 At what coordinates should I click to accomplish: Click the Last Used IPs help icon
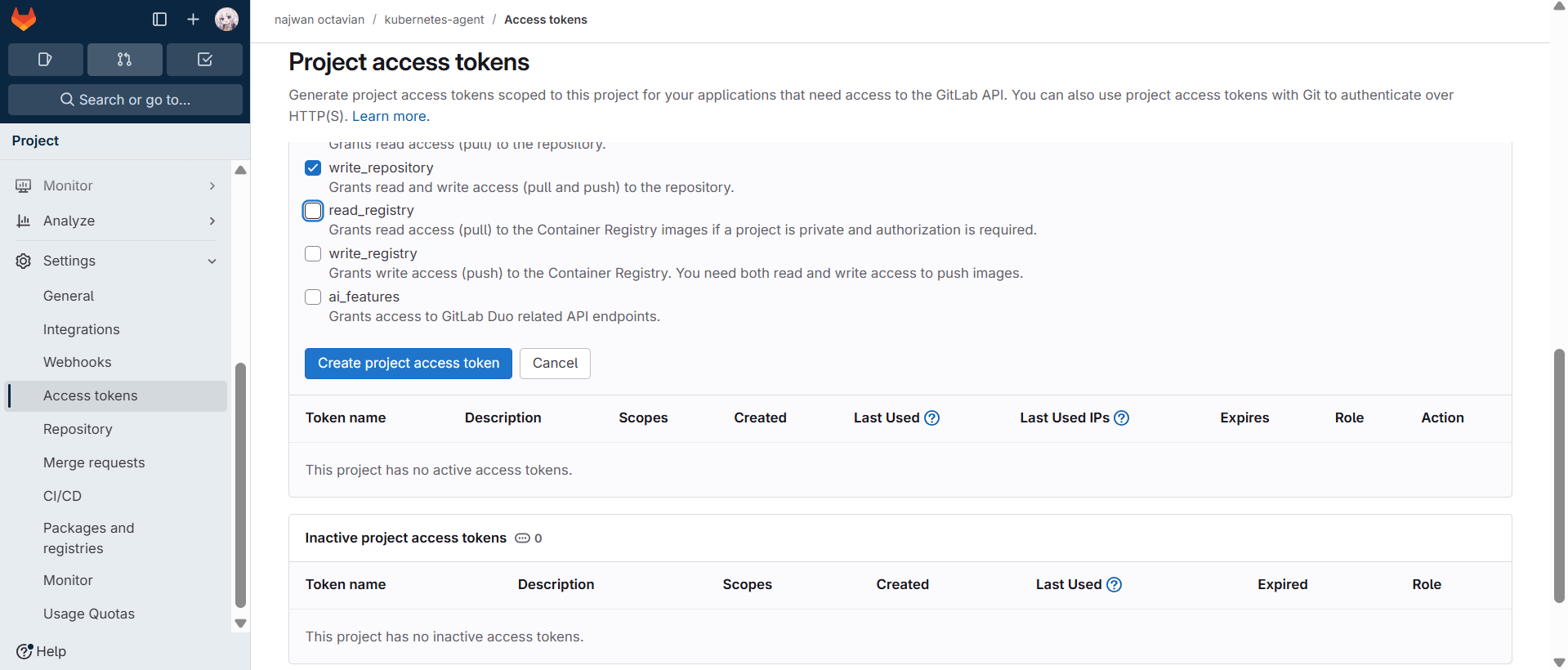(1122, 418)
